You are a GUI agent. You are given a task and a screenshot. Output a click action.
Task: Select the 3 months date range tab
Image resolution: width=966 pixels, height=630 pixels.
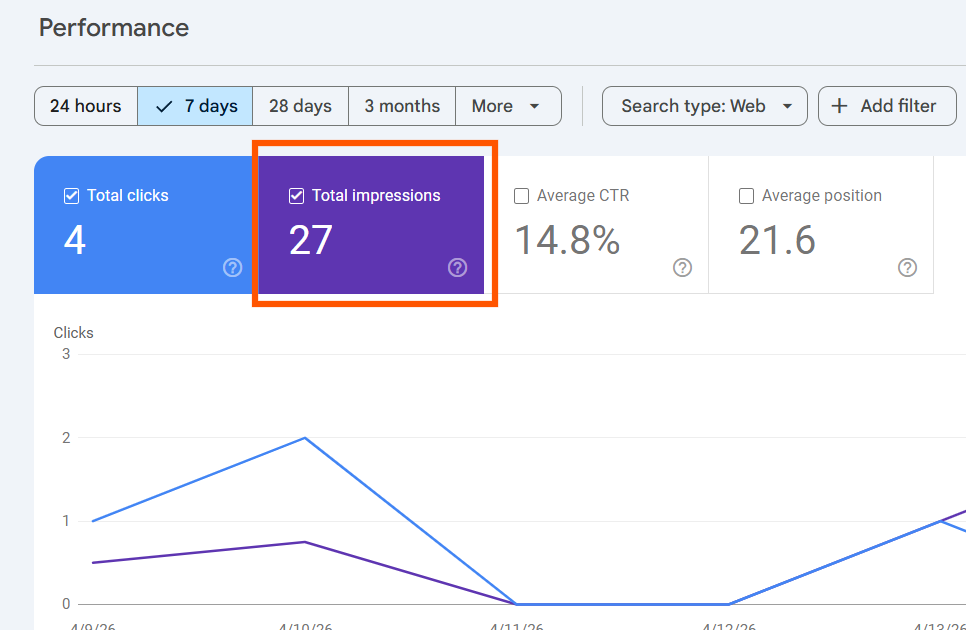401,105
